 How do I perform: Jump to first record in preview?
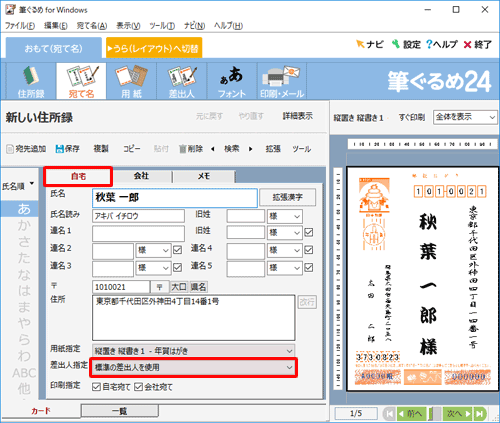pyautogui.click(x=389, y=414)
